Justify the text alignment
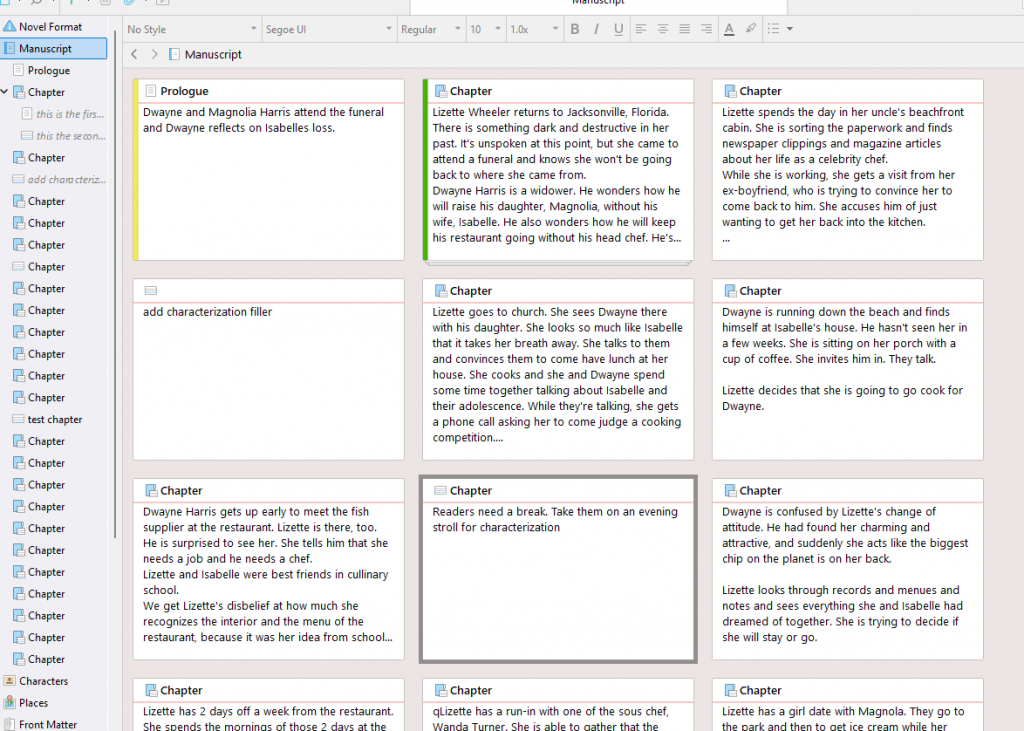The image size is (1024, 731). 684,29
